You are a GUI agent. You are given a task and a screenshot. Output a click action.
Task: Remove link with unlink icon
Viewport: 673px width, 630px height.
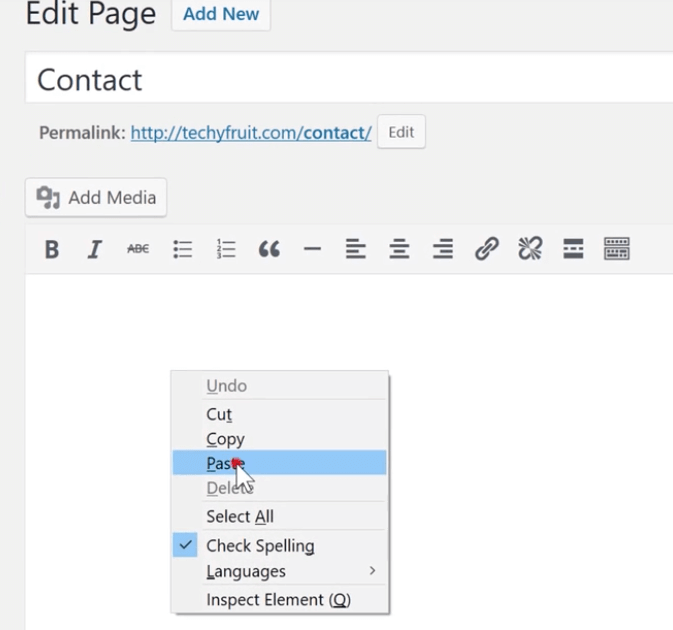[530, 248]
